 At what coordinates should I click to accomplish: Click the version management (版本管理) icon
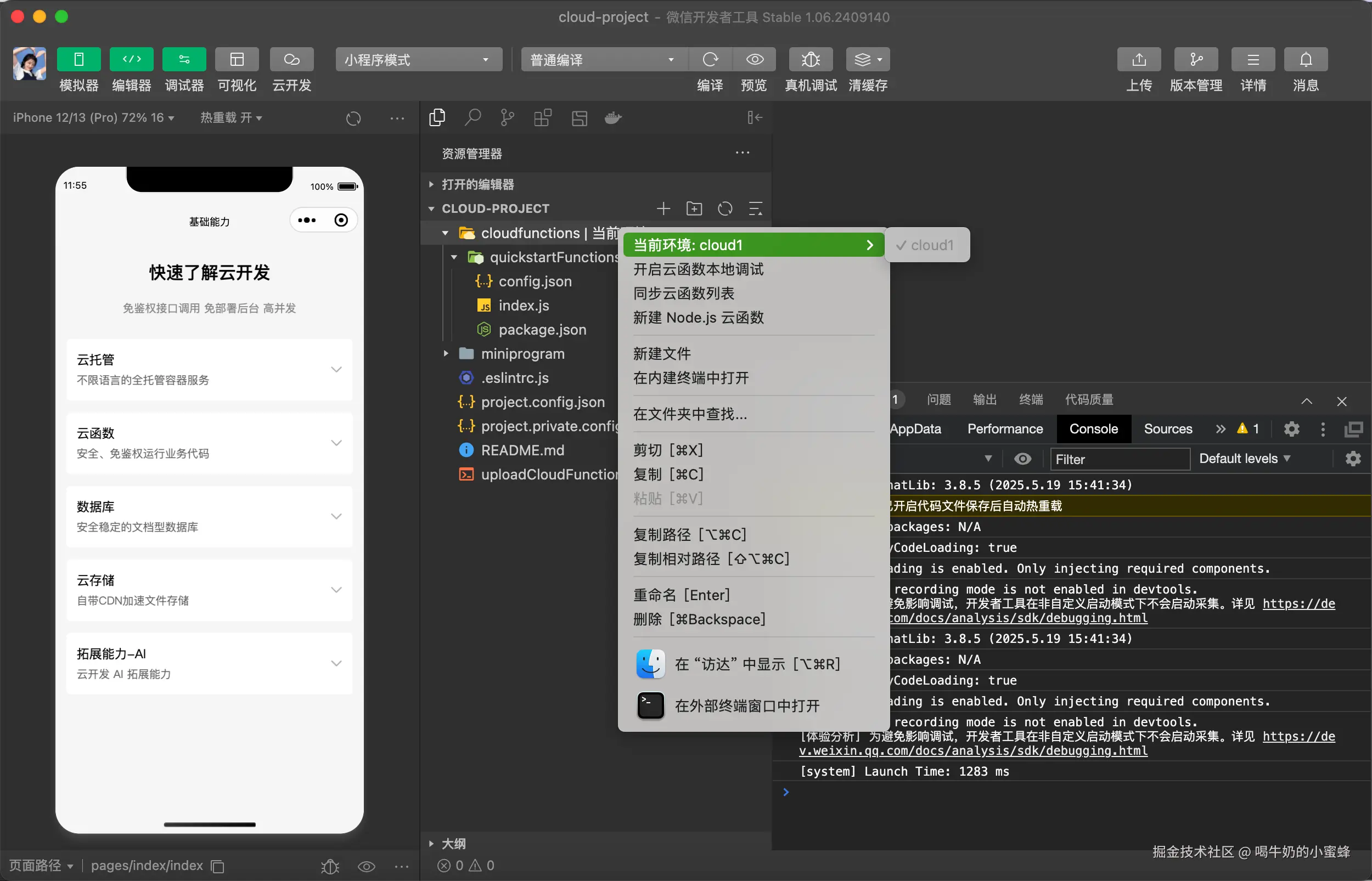coord(1195,59)
